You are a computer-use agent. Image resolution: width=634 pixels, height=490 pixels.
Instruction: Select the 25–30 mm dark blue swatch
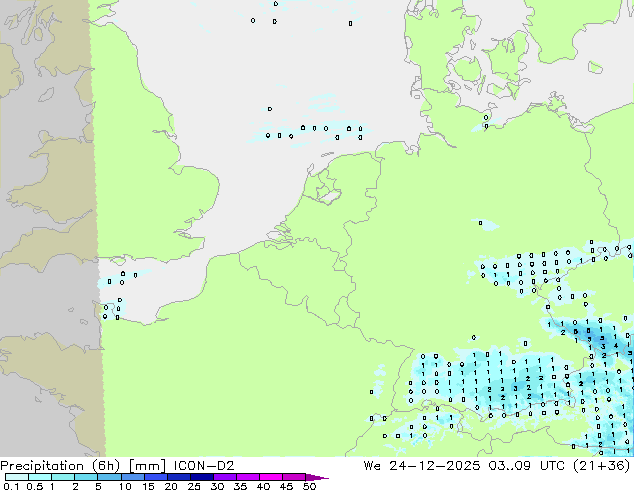pos(201,477)
